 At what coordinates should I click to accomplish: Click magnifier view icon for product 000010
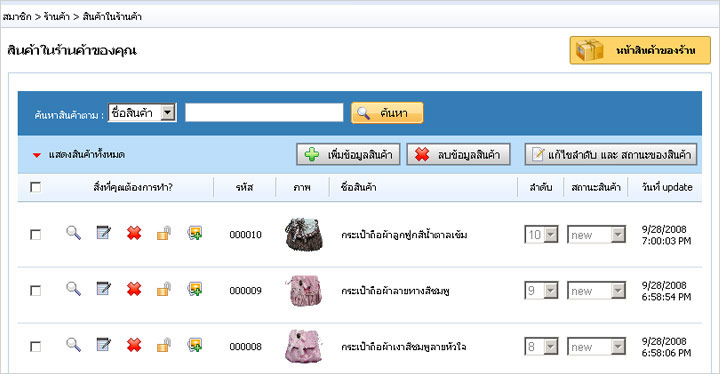73,233
